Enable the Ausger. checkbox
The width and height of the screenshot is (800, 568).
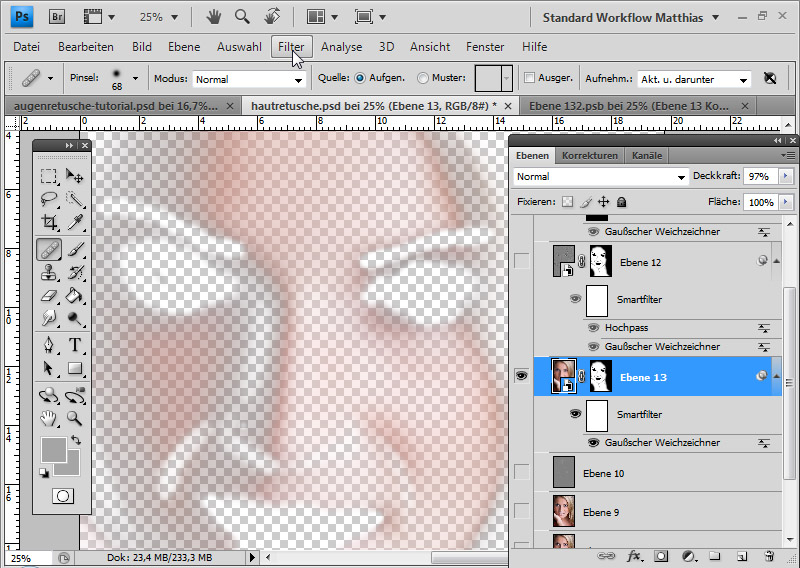pos(529,78)
